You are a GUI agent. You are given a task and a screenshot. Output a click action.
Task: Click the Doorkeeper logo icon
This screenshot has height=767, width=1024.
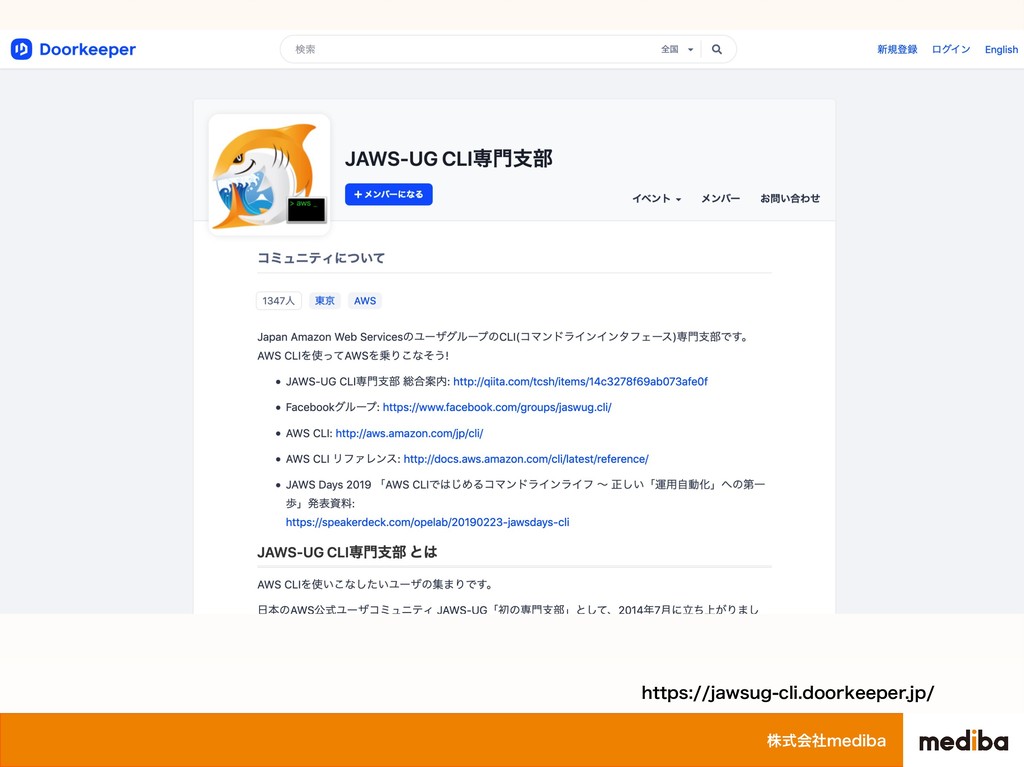[x=22, y=49]
